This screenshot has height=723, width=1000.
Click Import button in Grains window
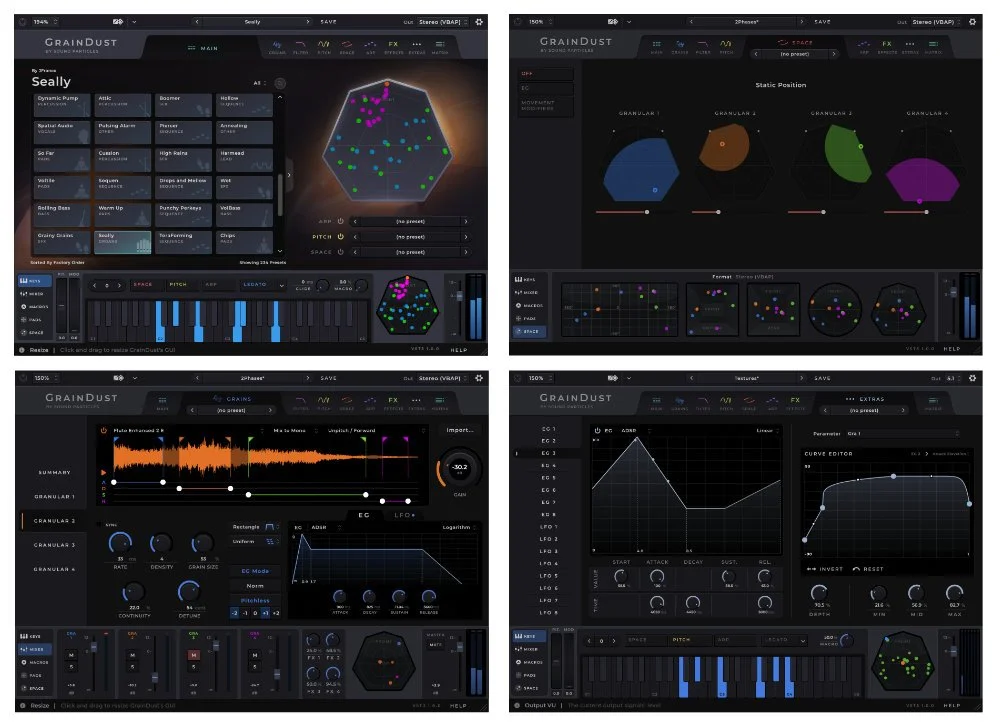tap(460, 430)
